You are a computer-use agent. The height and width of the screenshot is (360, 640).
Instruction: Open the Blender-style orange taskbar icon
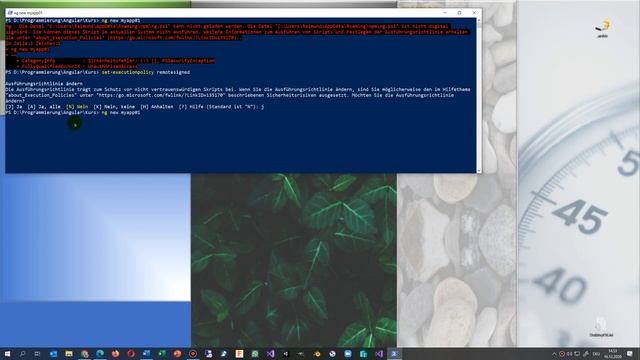pos(317,353)
